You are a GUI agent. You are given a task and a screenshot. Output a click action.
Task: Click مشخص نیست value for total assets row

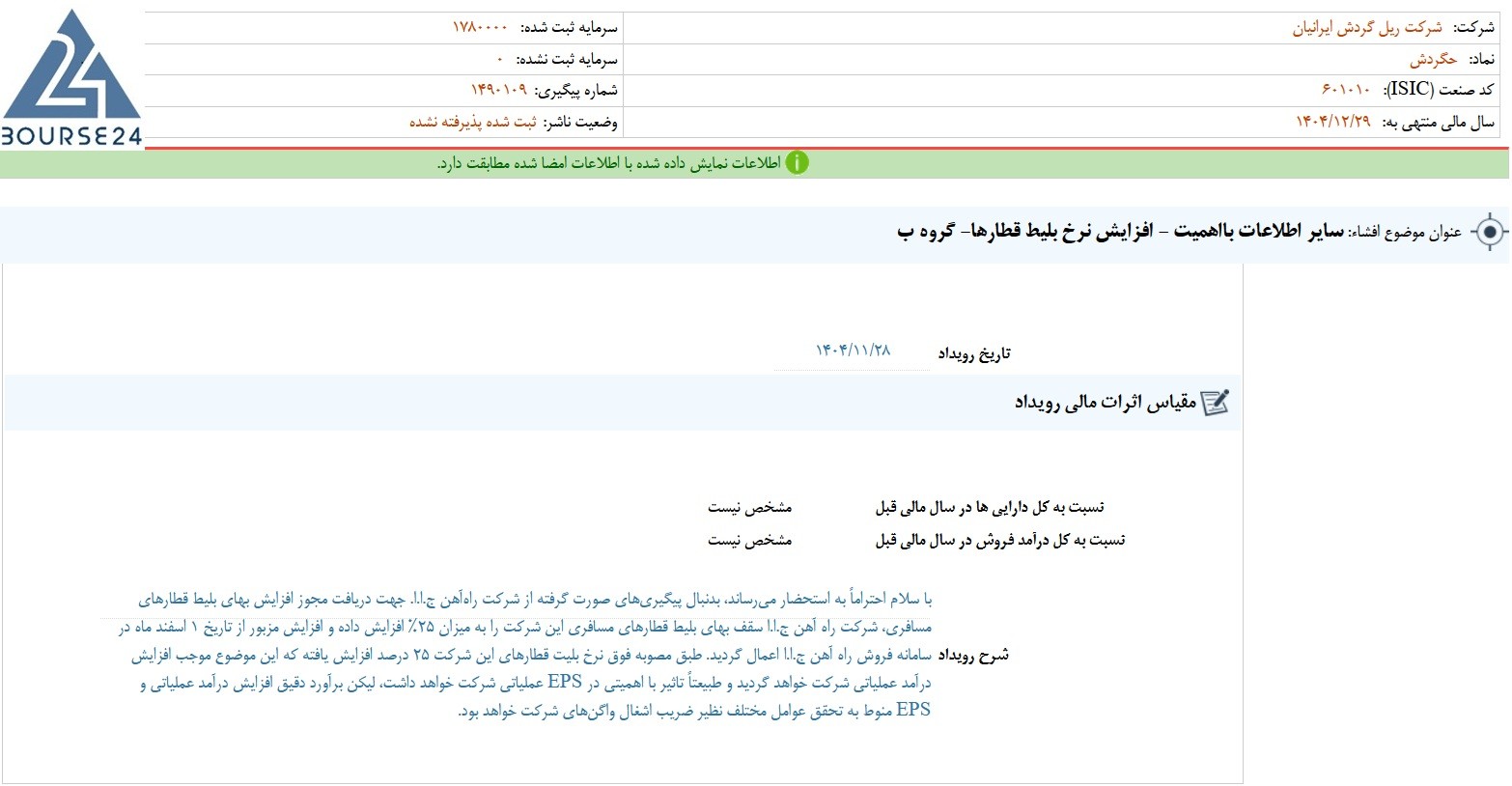[x=749, y=507]
